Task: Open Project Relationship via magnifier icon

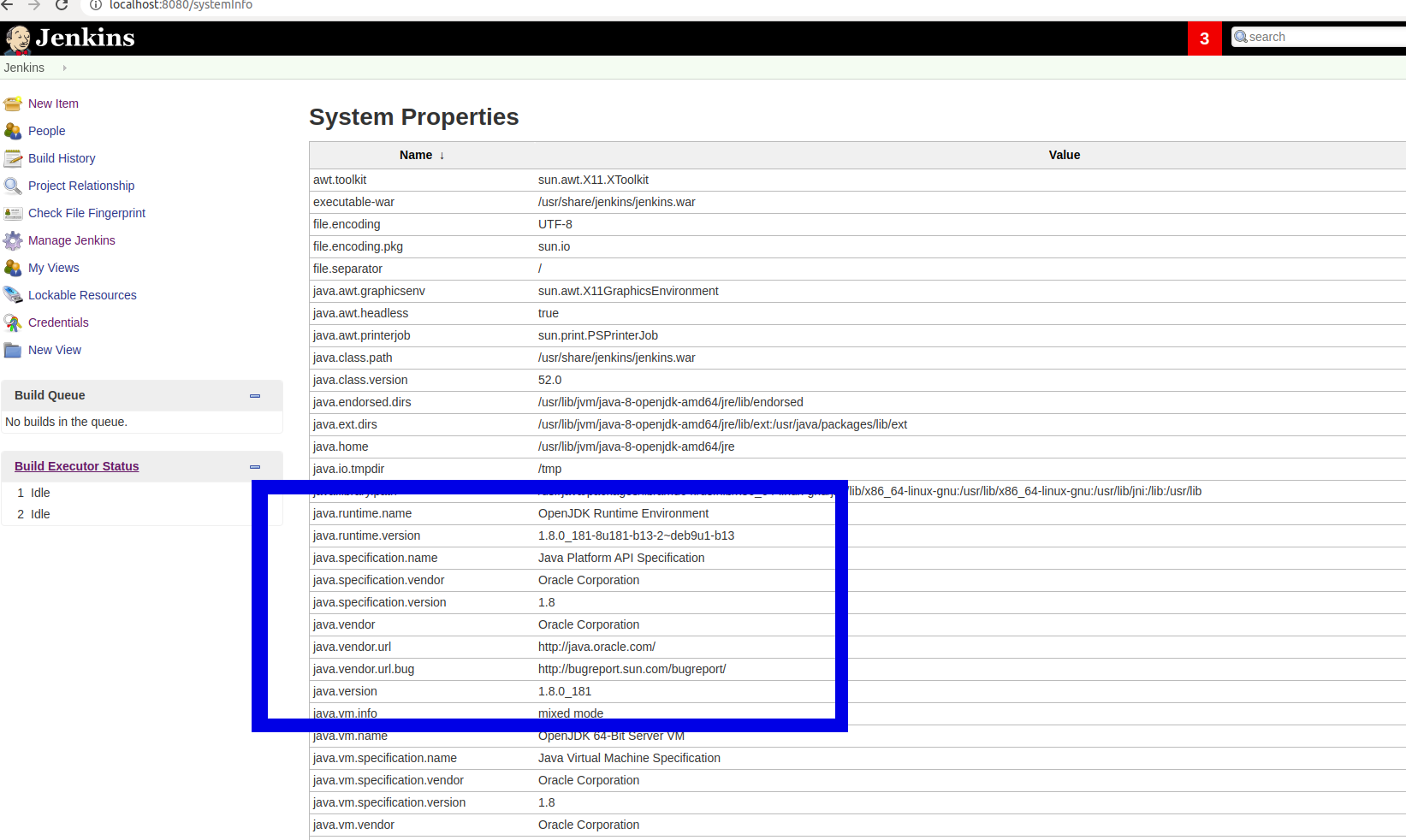Action: tap(13, 186)
